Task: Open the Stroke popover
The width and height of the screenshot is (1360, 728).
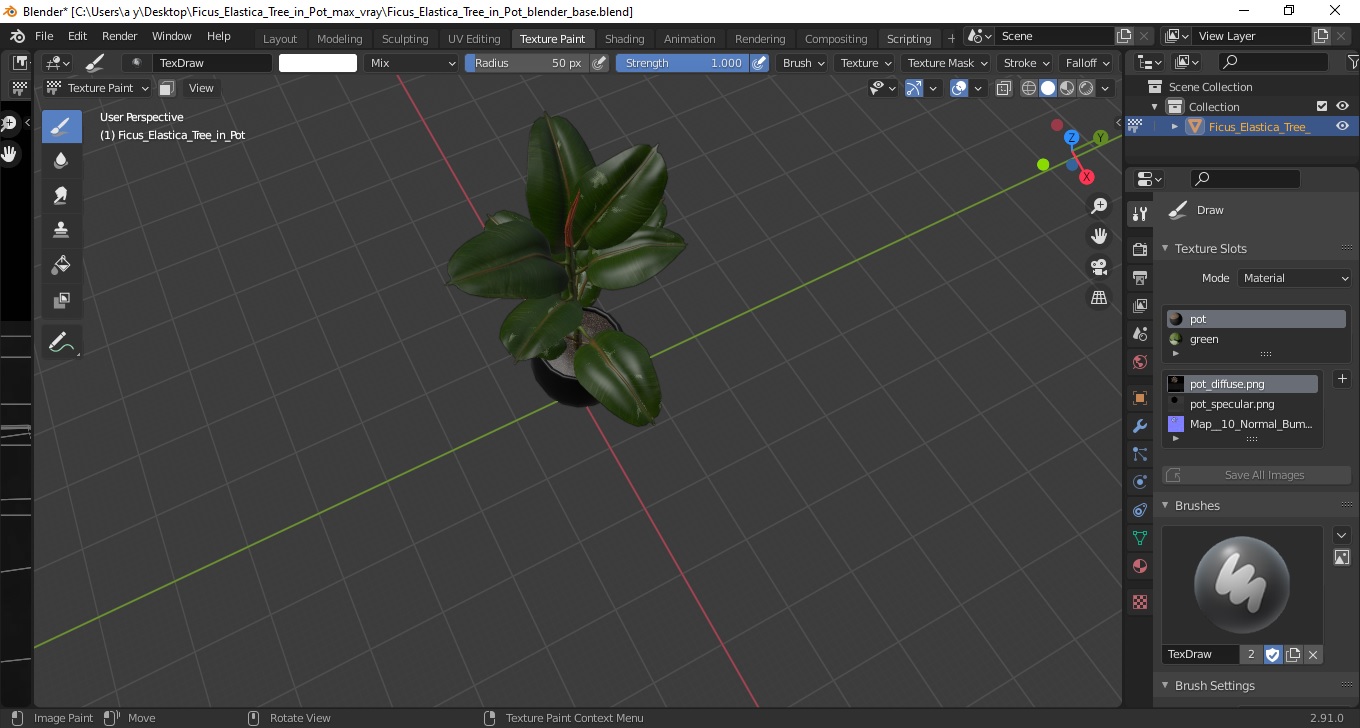Action: point(1026,63)
